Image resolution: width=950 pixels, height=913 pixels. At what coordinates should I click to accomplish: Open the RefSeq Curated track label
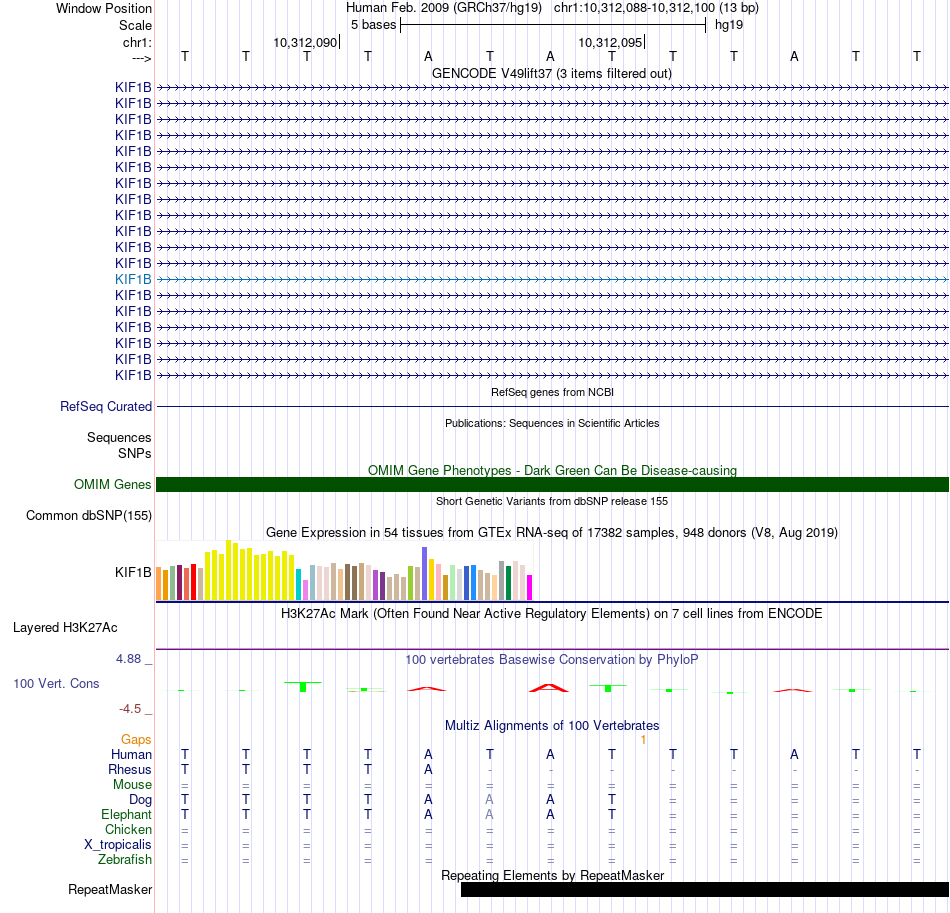pos(106,407)
